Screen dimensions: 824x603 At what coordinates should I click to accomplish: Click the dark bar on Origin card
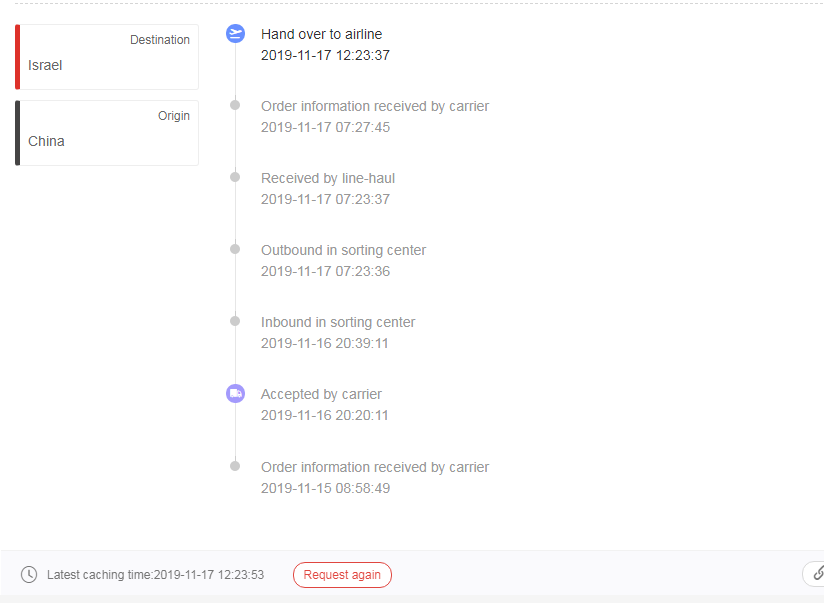(x=17, y=133)
